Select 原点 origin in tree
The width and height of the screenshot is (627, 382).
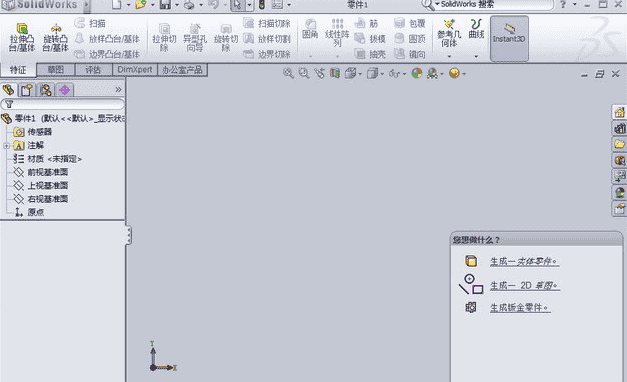coord(30,212)
